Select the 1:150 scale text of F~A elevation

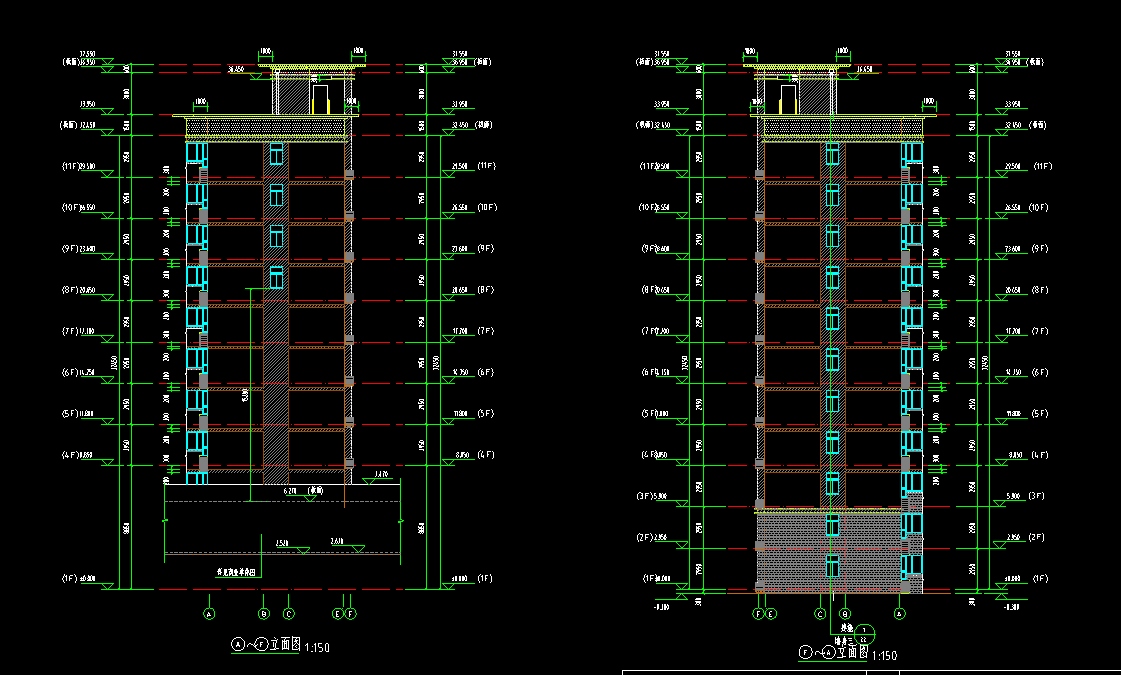tap(884, 656)
